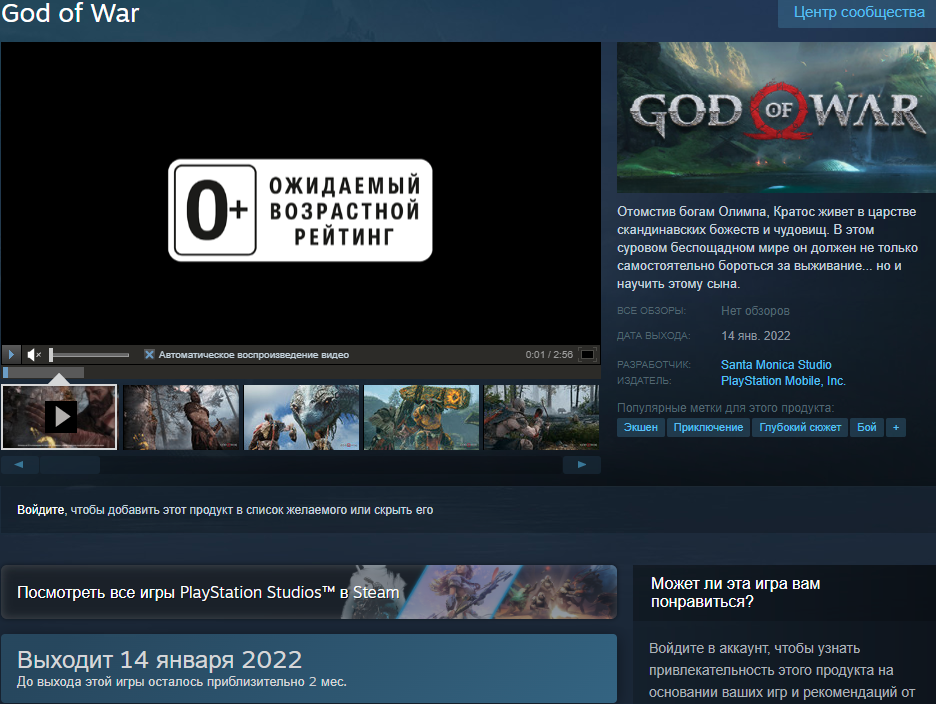Select the trailer thumbnail with play icon
Screen dimensions: 936x704
(60, 417)
